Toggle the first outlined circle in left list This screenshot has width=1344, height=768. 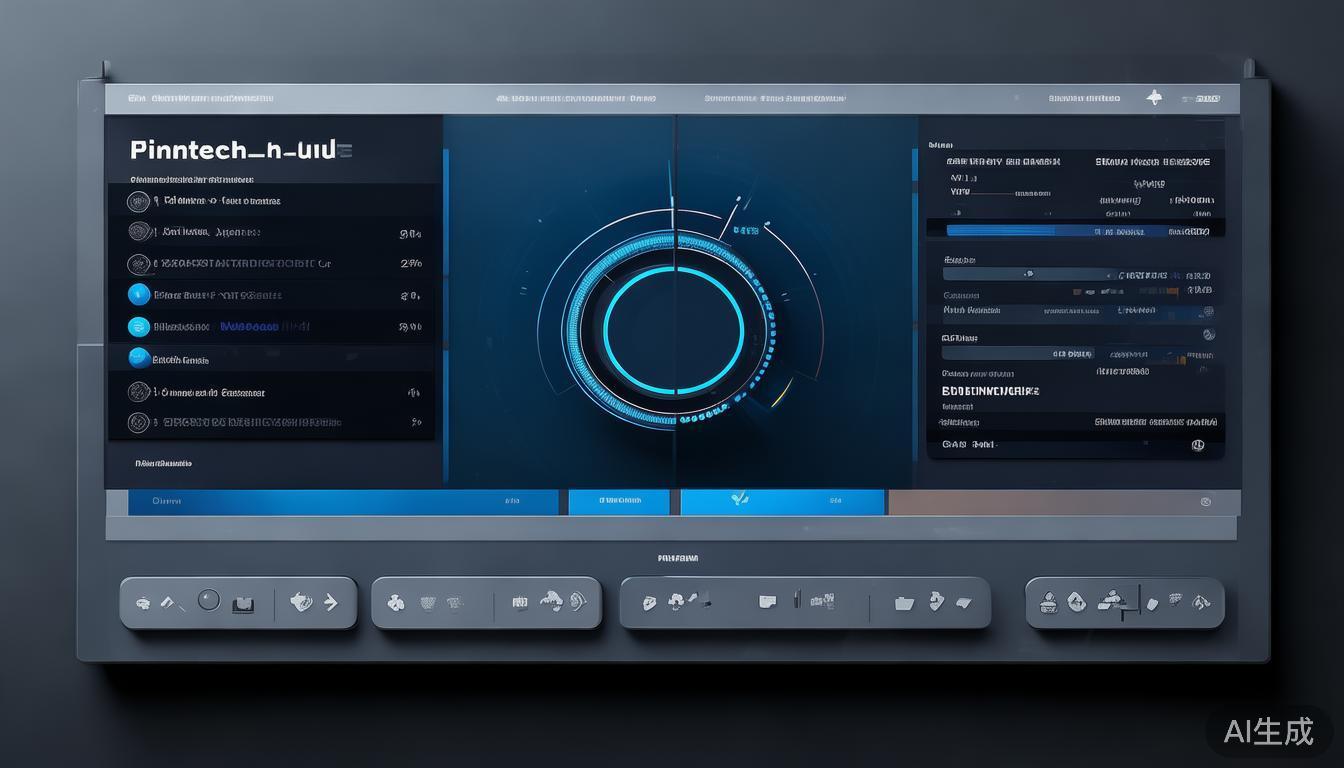138,201
